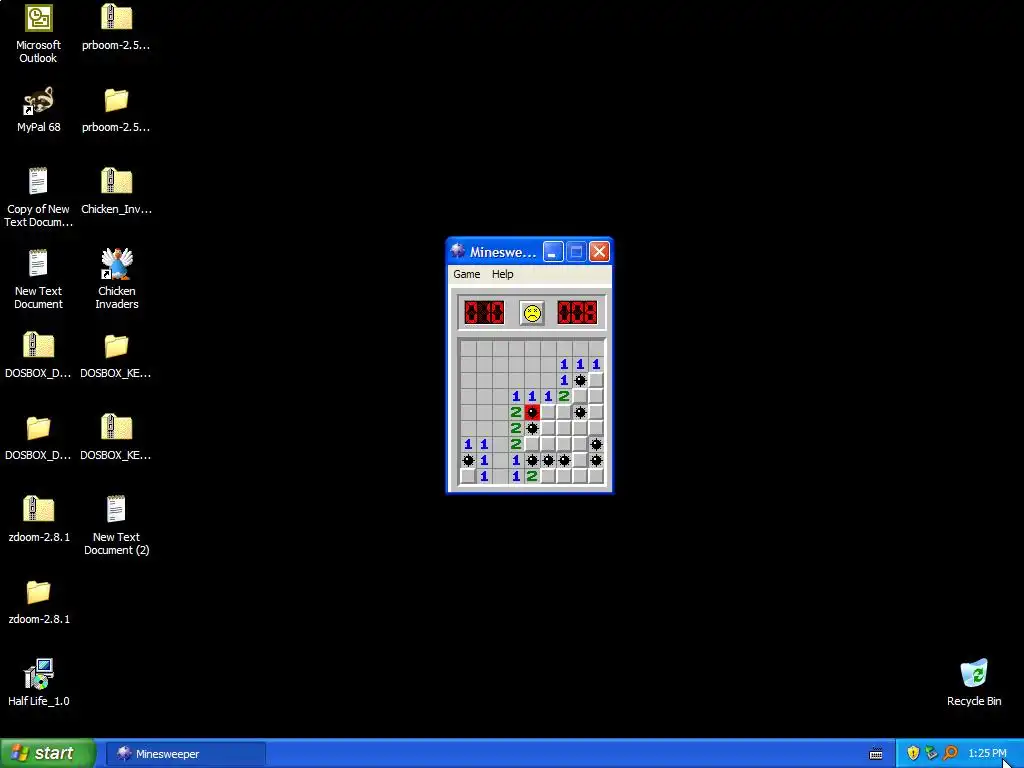
Task: Click the Minesweeper title bar mine icon
Action: 458,251
